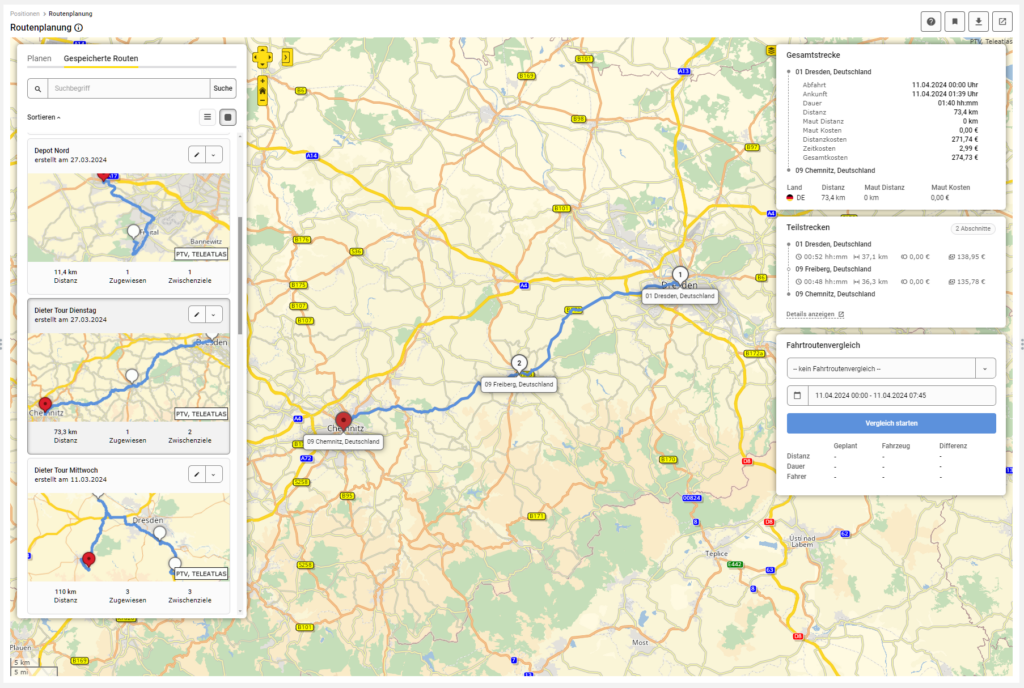The width and height of the screenshot is (1024, 688).
Task: Open the Fahrtroutenvergleich dropdown arrow
Action: (x=985, y=369)
